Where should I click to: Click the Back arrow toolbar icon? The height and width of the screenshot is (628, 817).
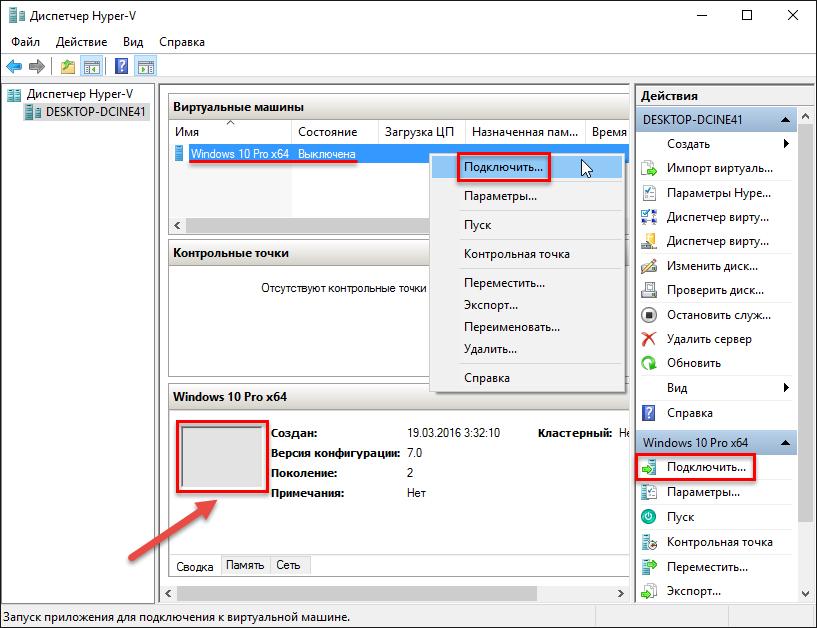tap(14, 67)
